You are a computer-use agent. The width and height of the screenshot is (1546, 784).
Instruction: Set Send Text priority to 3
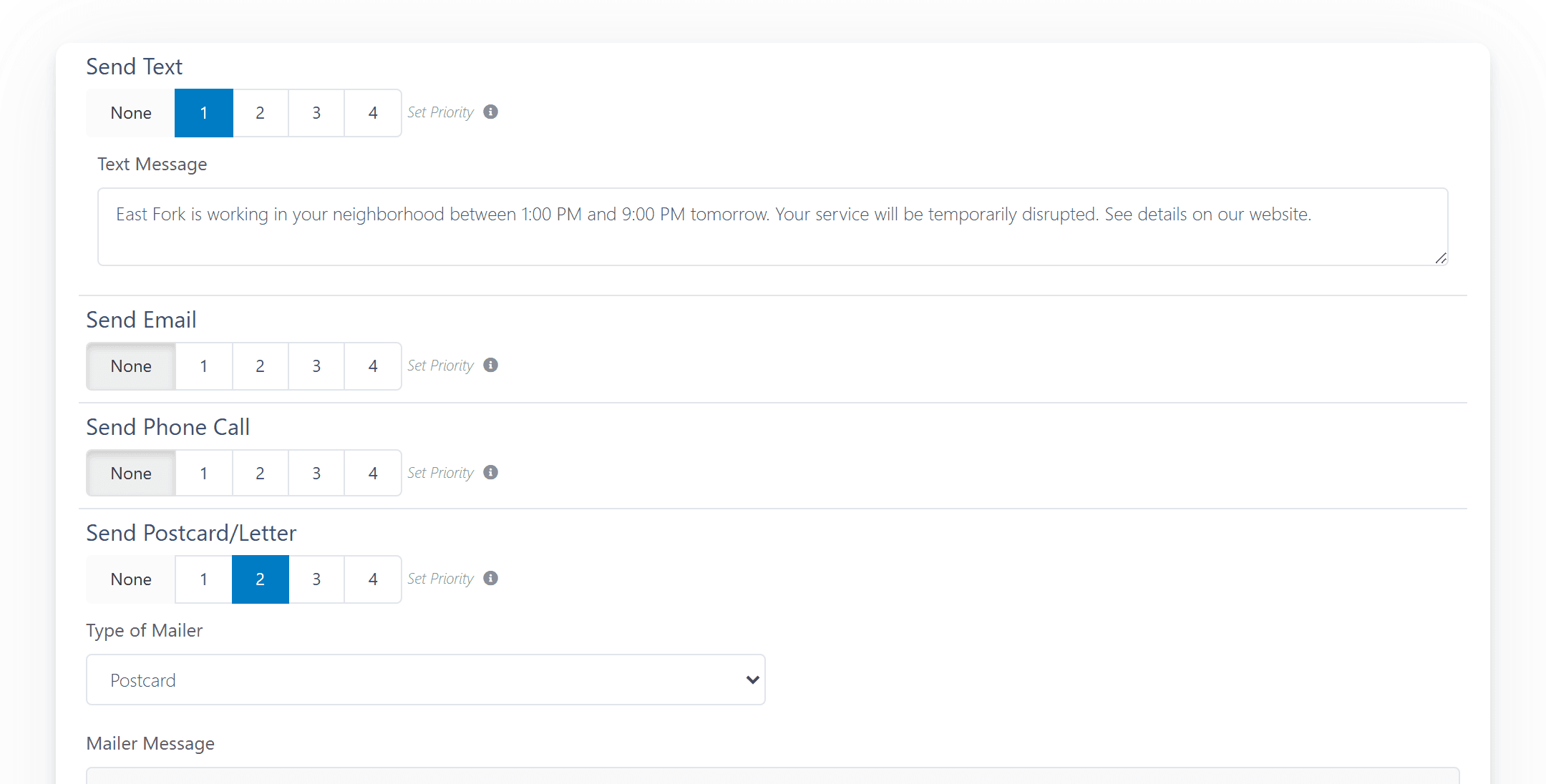tap(316, 113)
